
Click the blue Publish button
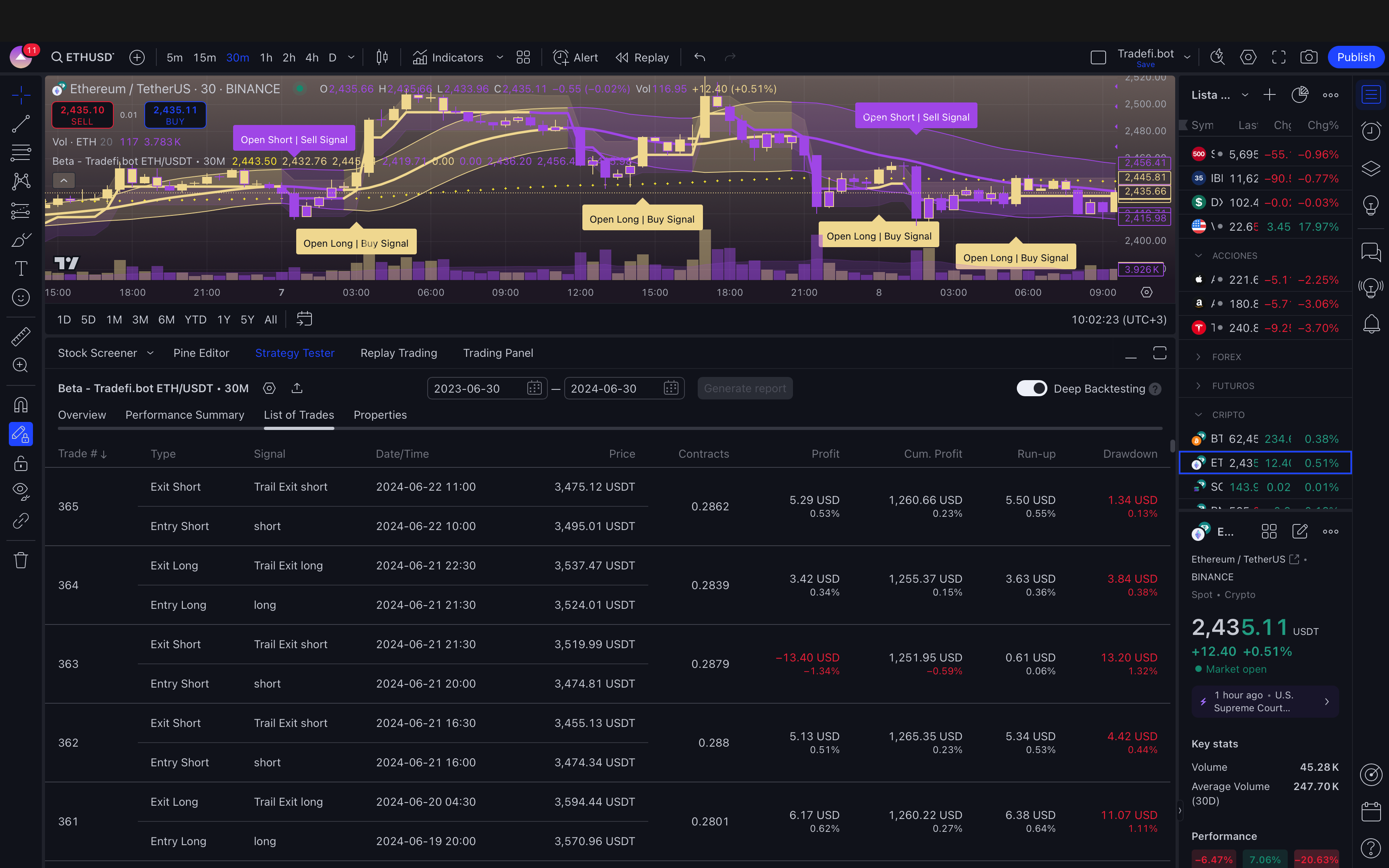1355,57
